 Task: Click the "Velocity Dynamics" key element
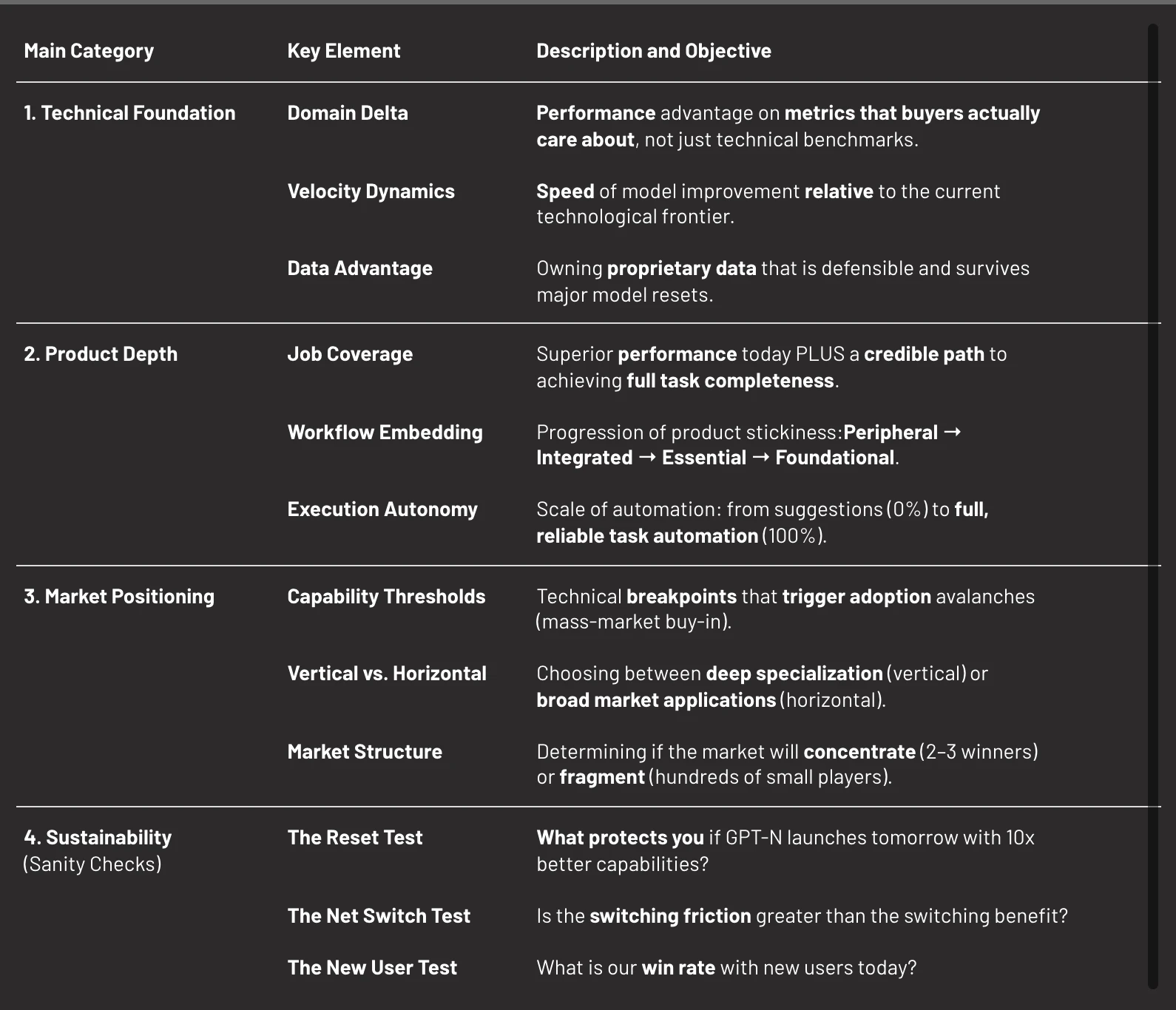tap(371, 192)
